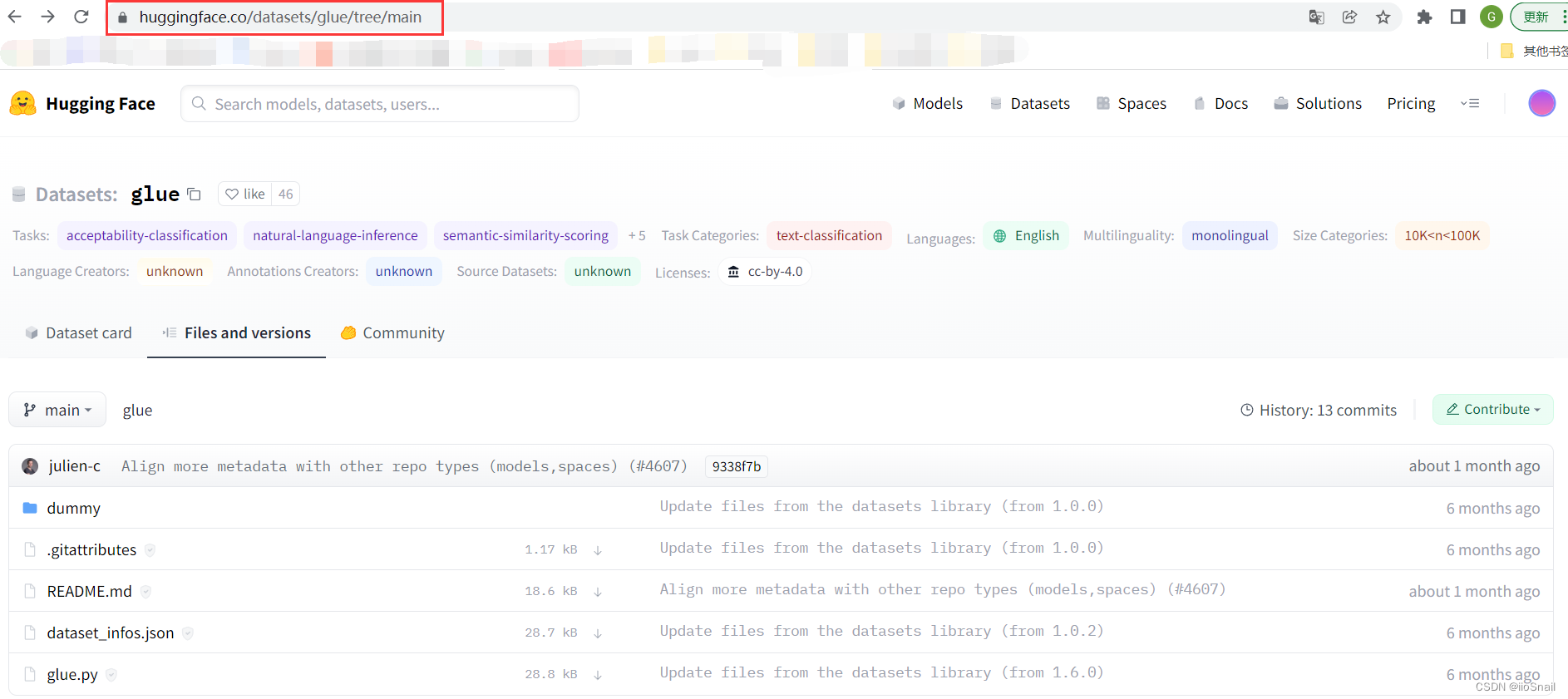Click the 10K<n<100K size tag
The image size is (1568, 699).
pyautogui.click(x=1442, y=235)
